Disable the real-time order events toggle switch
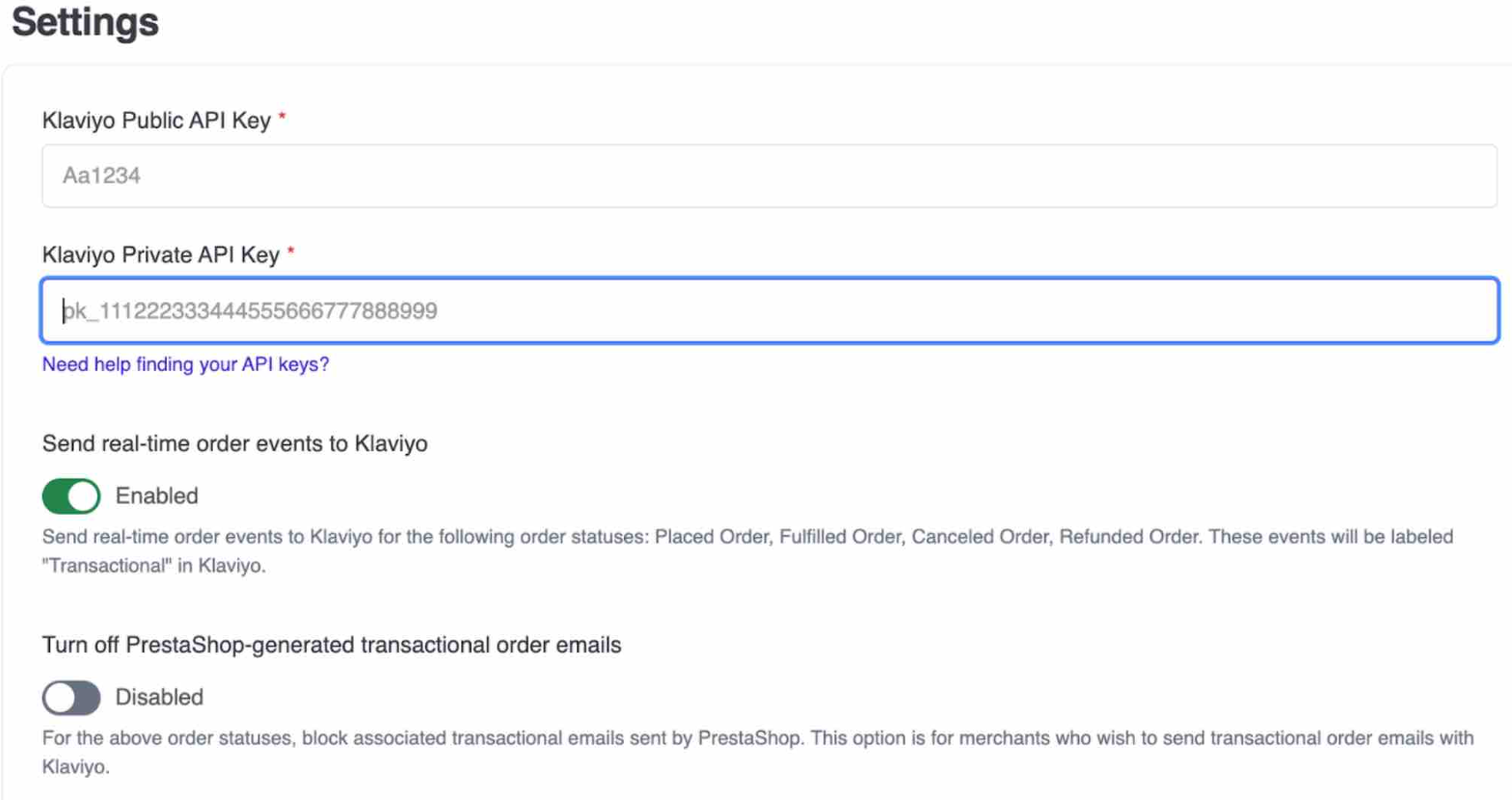 [71, 496]
